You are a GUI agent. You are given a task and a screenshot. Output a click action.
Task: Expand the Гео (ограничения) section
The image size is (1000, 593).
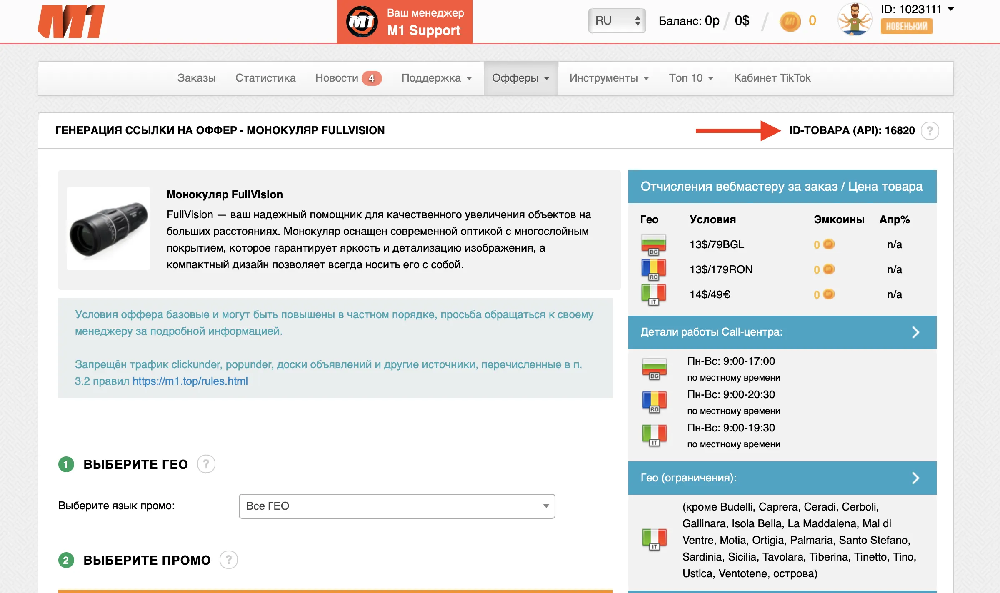point(782,478)
